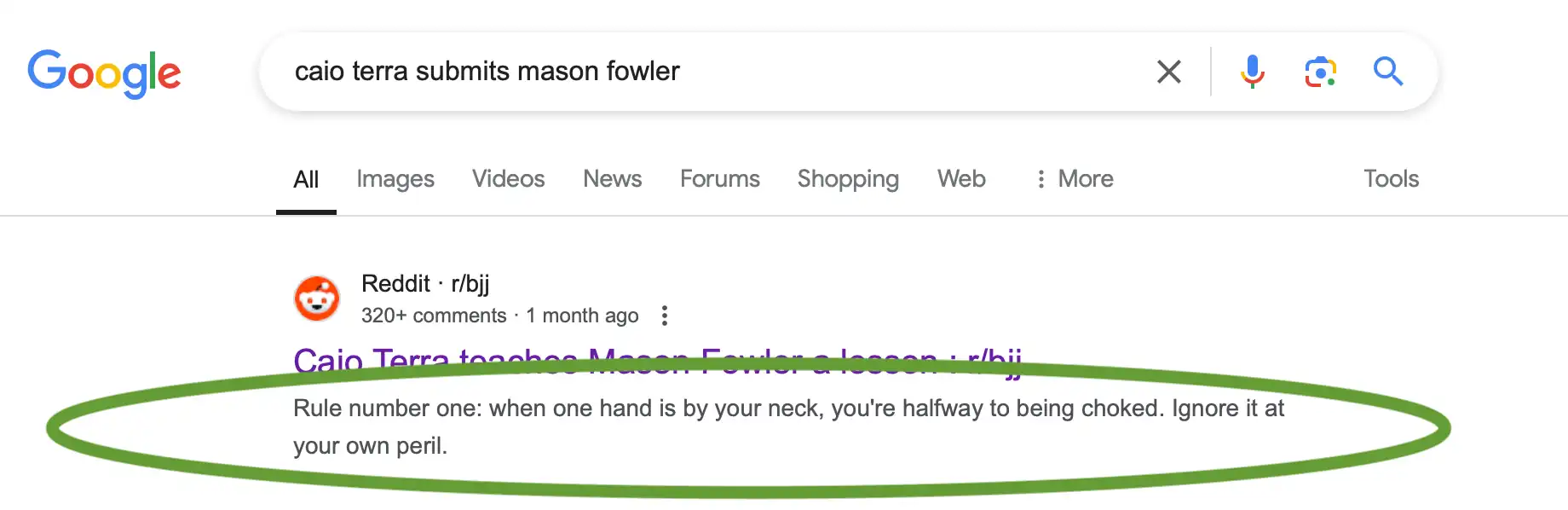Open the News results

(612, 179)
